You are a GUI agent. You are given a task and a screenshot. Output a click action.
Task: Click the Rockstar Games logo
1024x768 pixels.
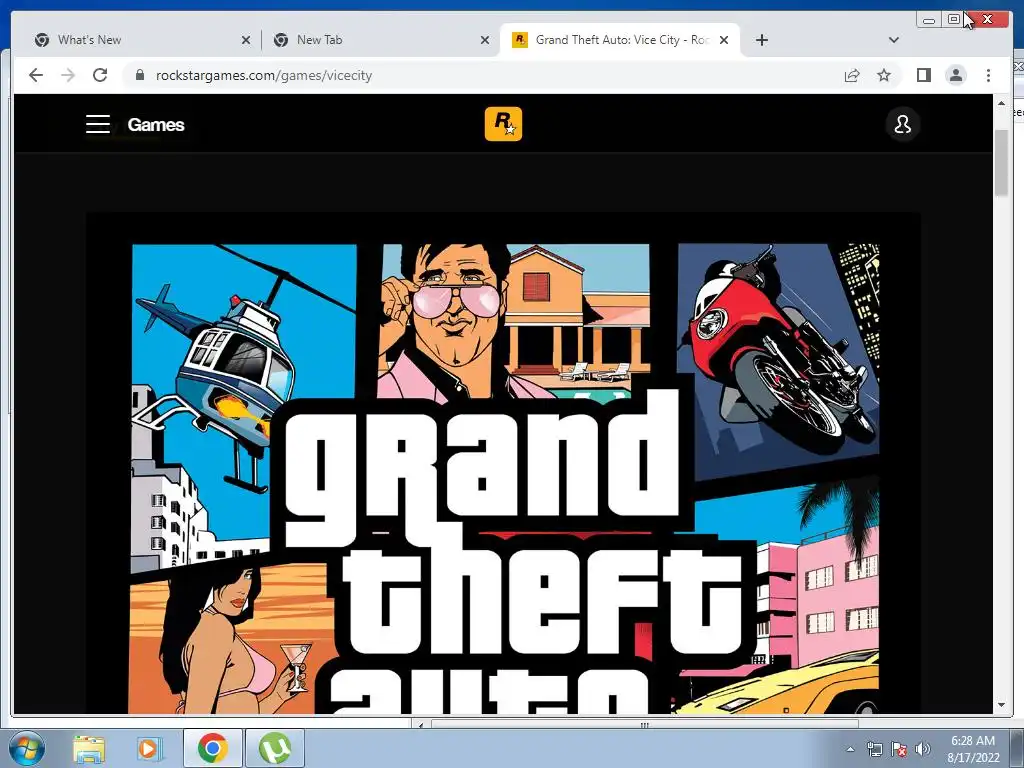pos(503,124)
